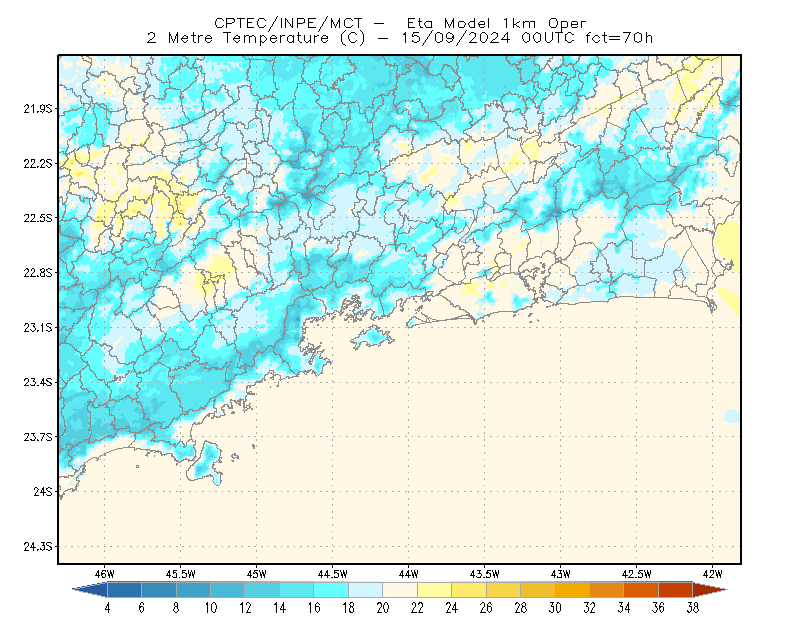800x618 pixels.
Task: Select the 4-6 degree dark blue swatch
Action: pyautogui.click(x=124, y=590)
